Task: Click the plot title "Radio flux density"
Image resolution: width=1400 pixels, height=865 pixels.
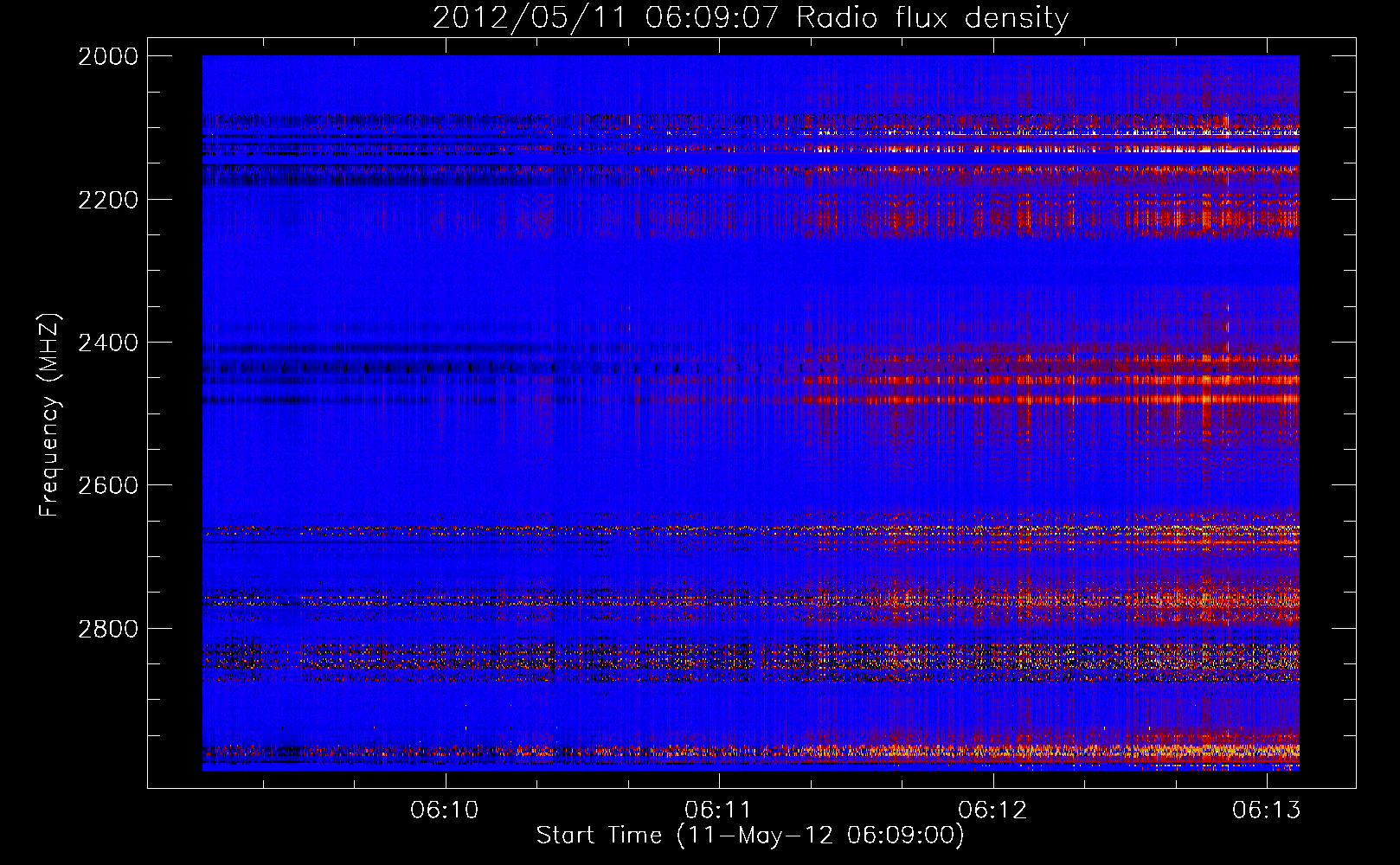Action: (933, 19)
